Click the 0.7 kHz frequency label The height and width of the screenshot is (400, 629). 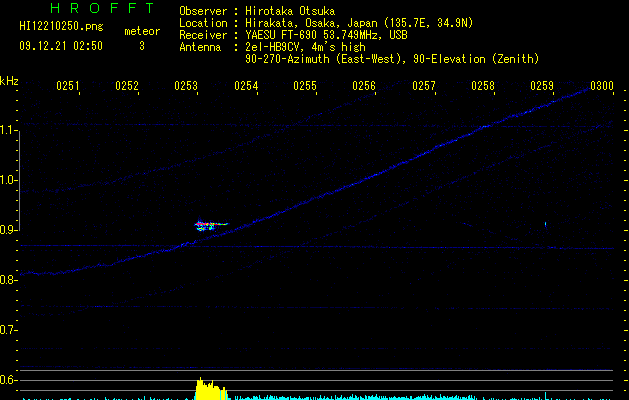coord(9,330)
